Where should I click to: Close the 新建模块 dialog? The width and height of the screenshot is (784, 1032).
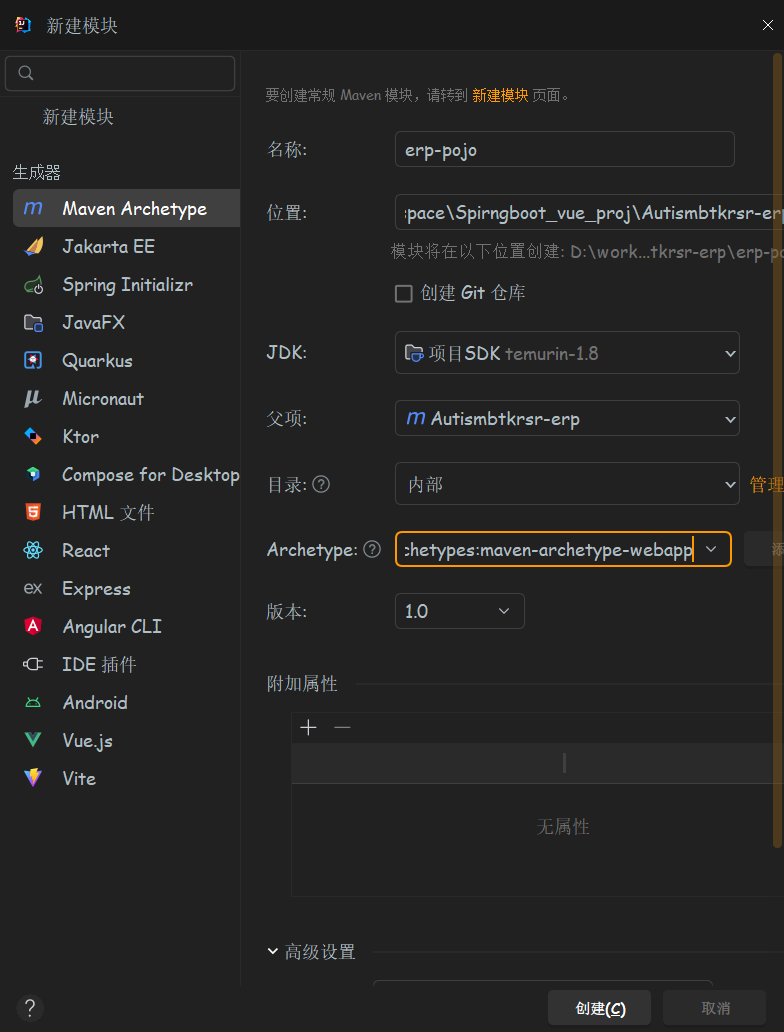(768, 25)
